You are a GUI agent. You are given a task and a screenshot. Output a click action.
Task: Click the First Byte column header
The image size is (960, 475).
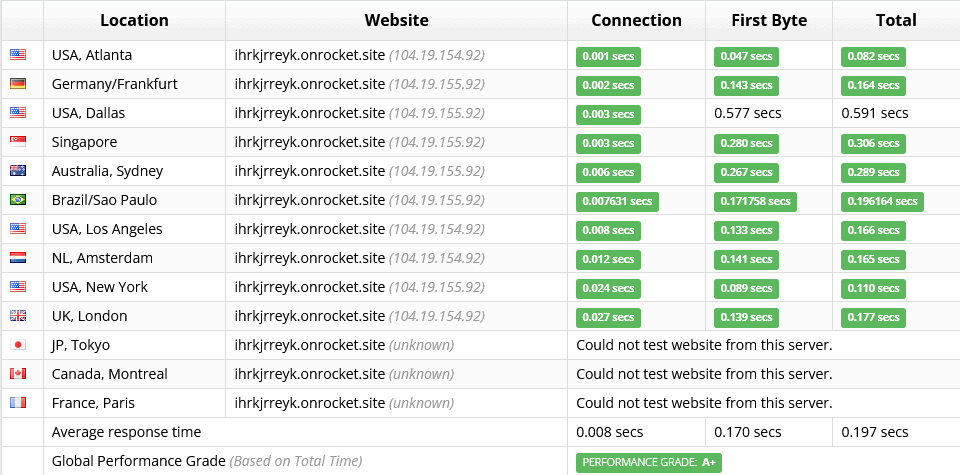point(769,20)
